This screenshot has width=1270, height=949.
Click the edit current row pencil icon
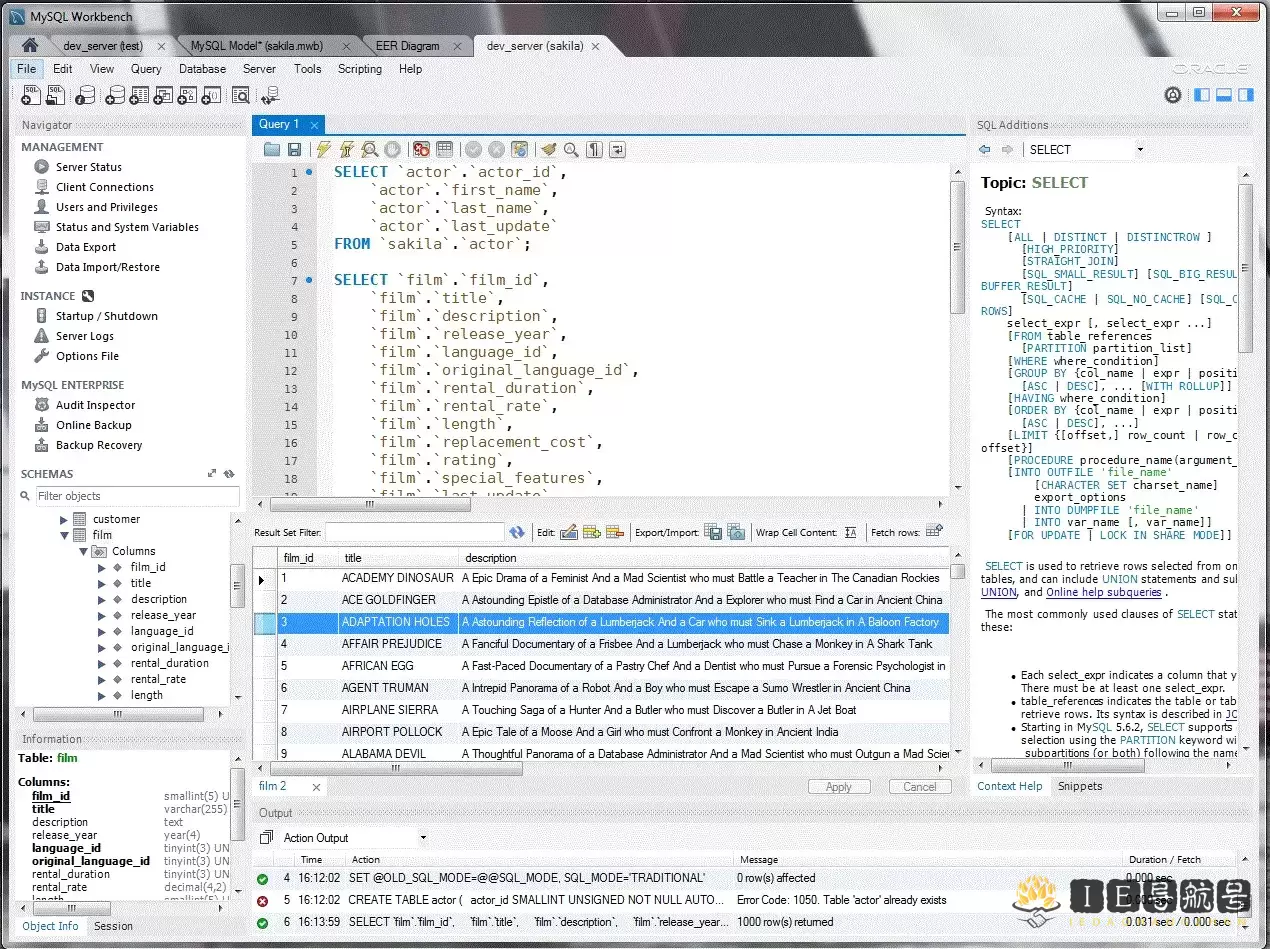click(568, 532)
